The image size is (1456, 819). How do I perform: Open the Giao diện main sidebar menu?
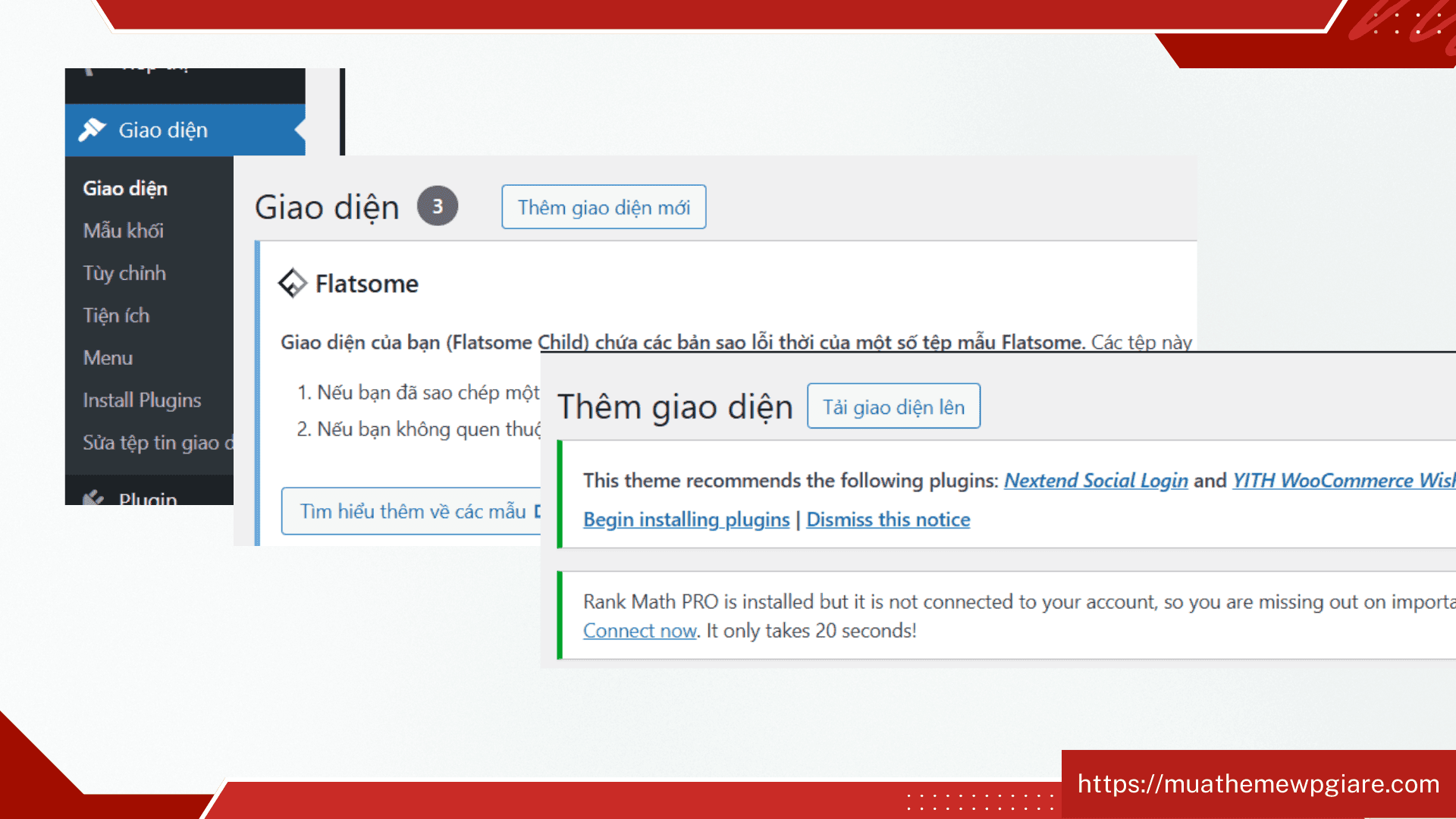coord(163,130)
